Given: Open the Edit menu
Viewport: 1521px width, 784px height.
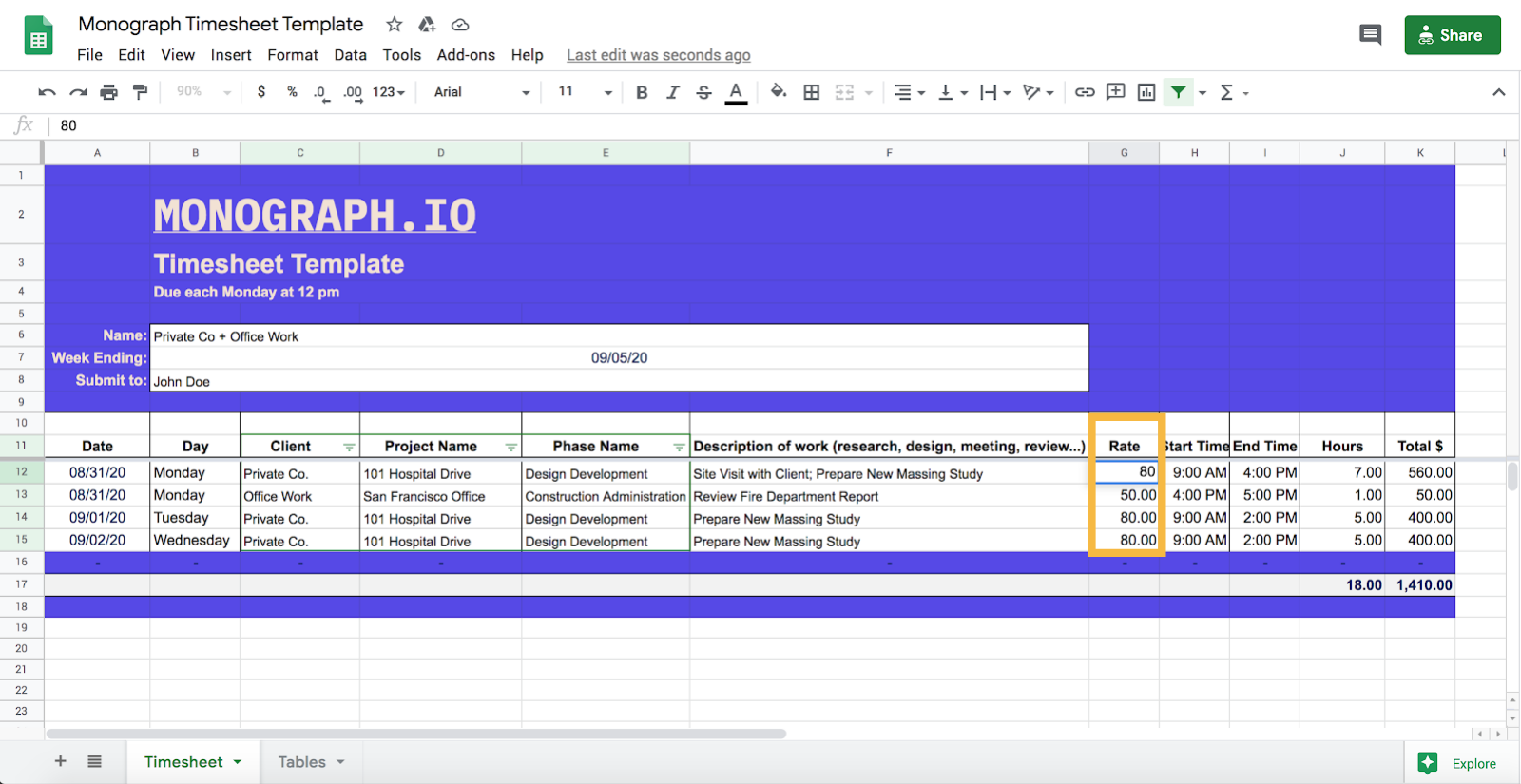Looking at the screenshot, I should pos(131,55).
